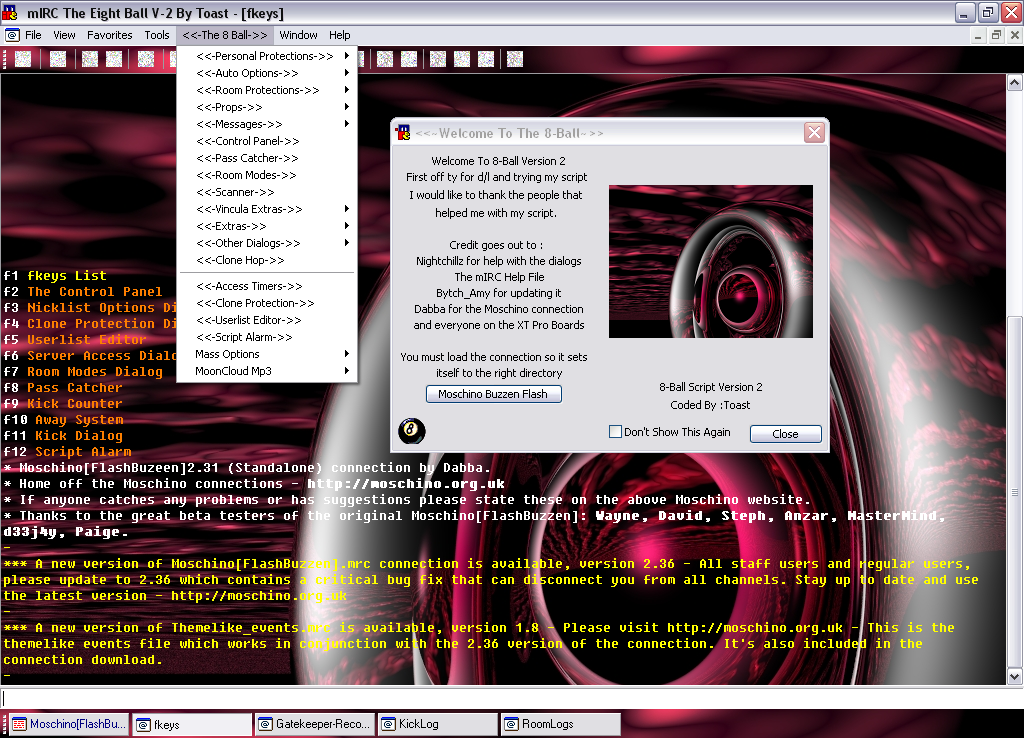Screen dimensions: 1024x738
Task: Click the 'Welcome To 8-Ball Version 2' heading
Action: pos(498,161)
